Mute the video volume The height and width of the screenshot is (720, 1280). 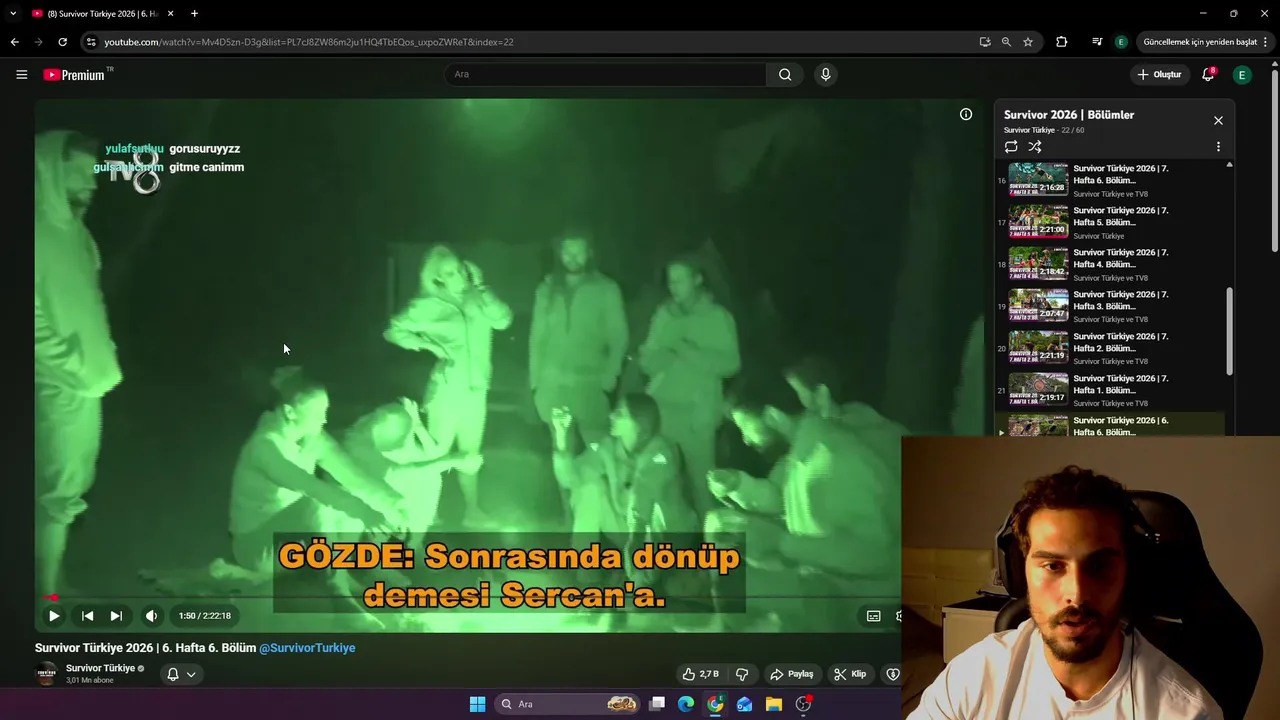(x=151, y=616)
